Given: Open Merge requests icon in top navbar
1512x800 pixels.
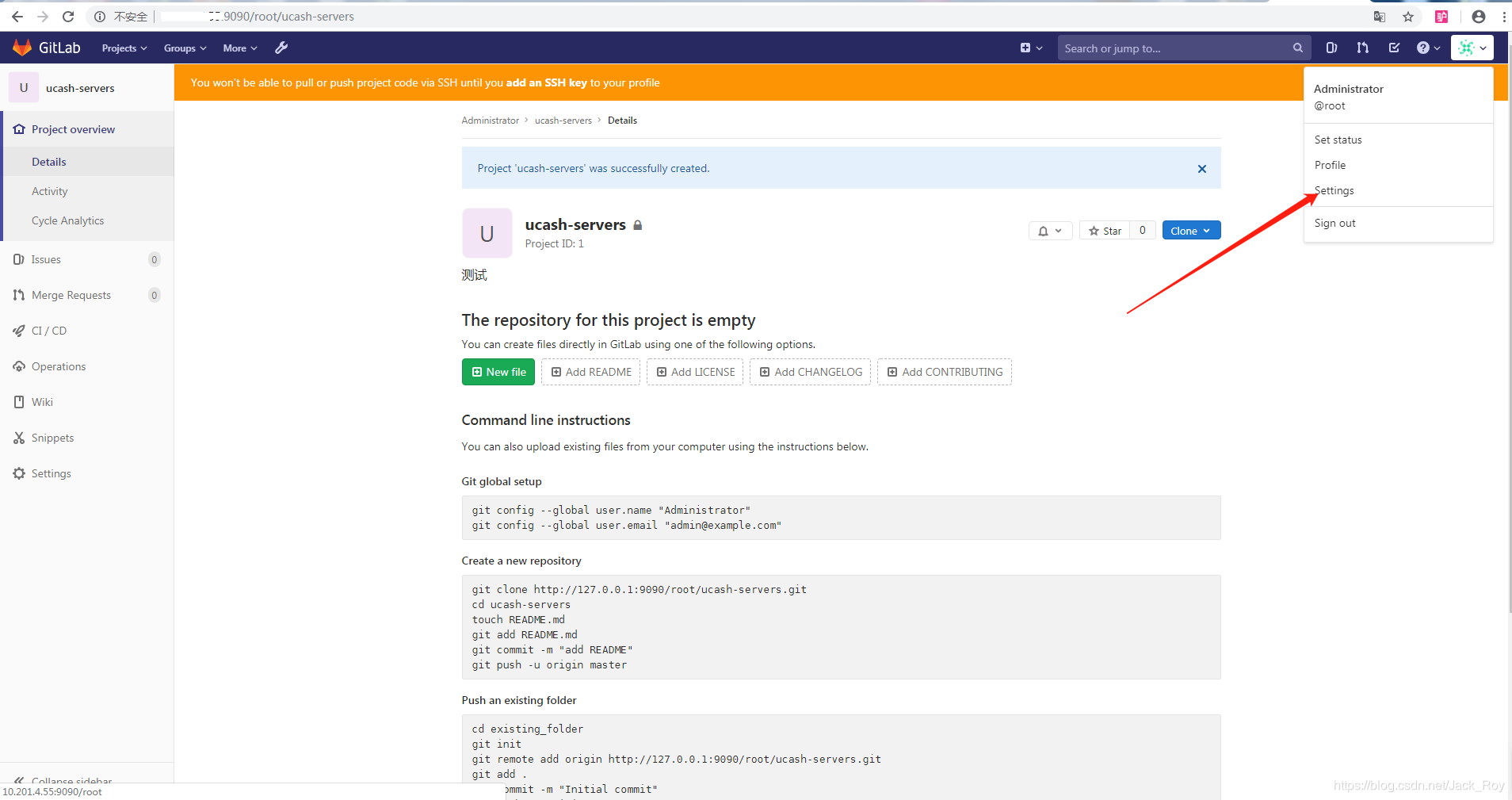Looking at the screenshot, I should (1362, 48).
